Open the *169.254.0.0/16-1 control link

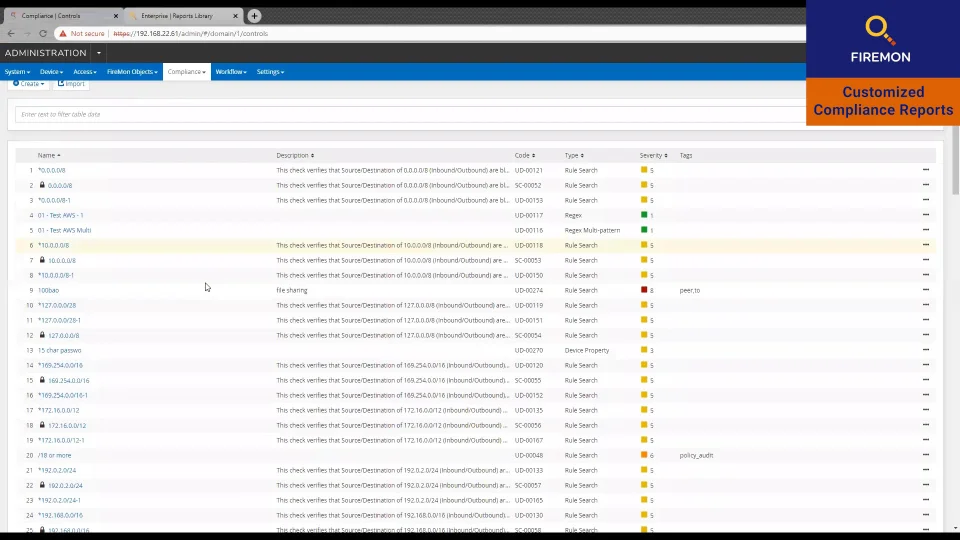[x=62, y=395]
